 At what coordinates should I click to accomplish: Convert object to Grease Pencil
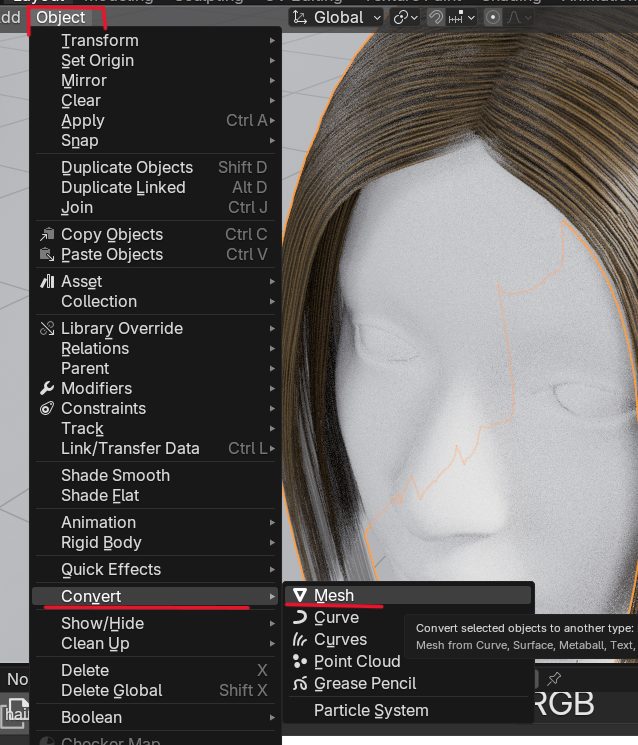click(x=365, y=684)
